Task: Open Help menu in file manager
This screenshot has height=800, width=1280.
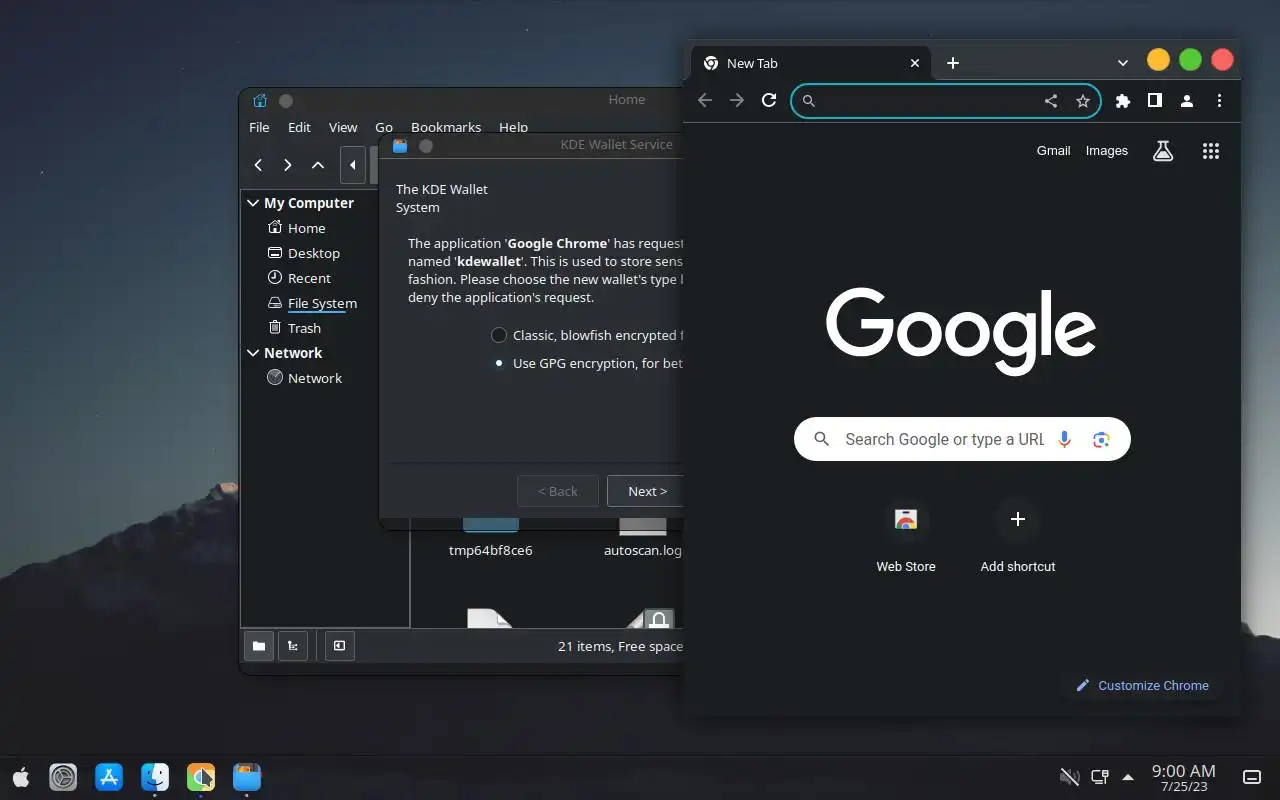Action: pos(513,127)
